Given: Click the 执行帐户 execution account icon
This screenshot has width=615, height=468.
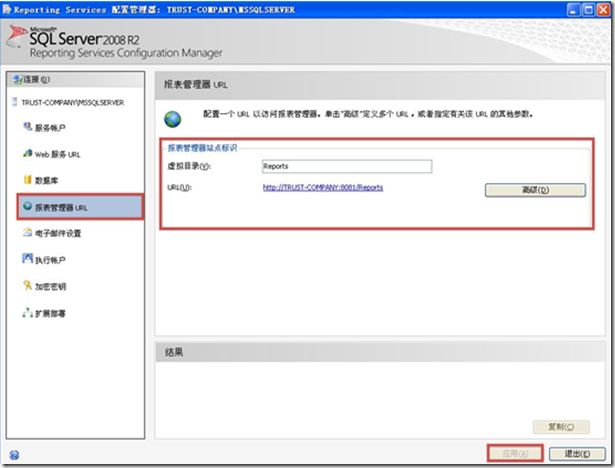Looking at the screenshot, I should click(x=27, y=259).
